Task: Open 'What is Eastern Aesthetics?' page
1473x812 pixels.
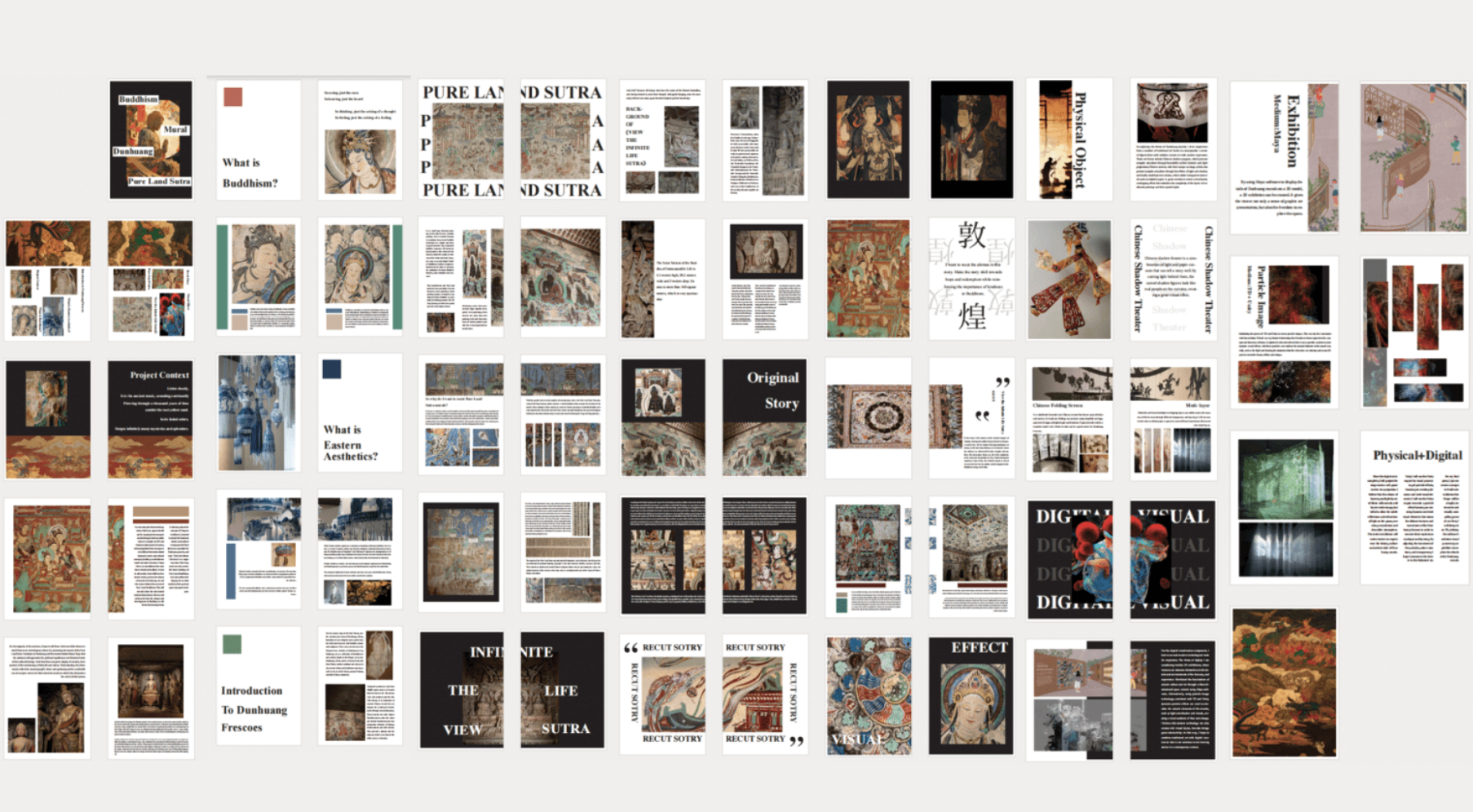Action: point(360,413)
